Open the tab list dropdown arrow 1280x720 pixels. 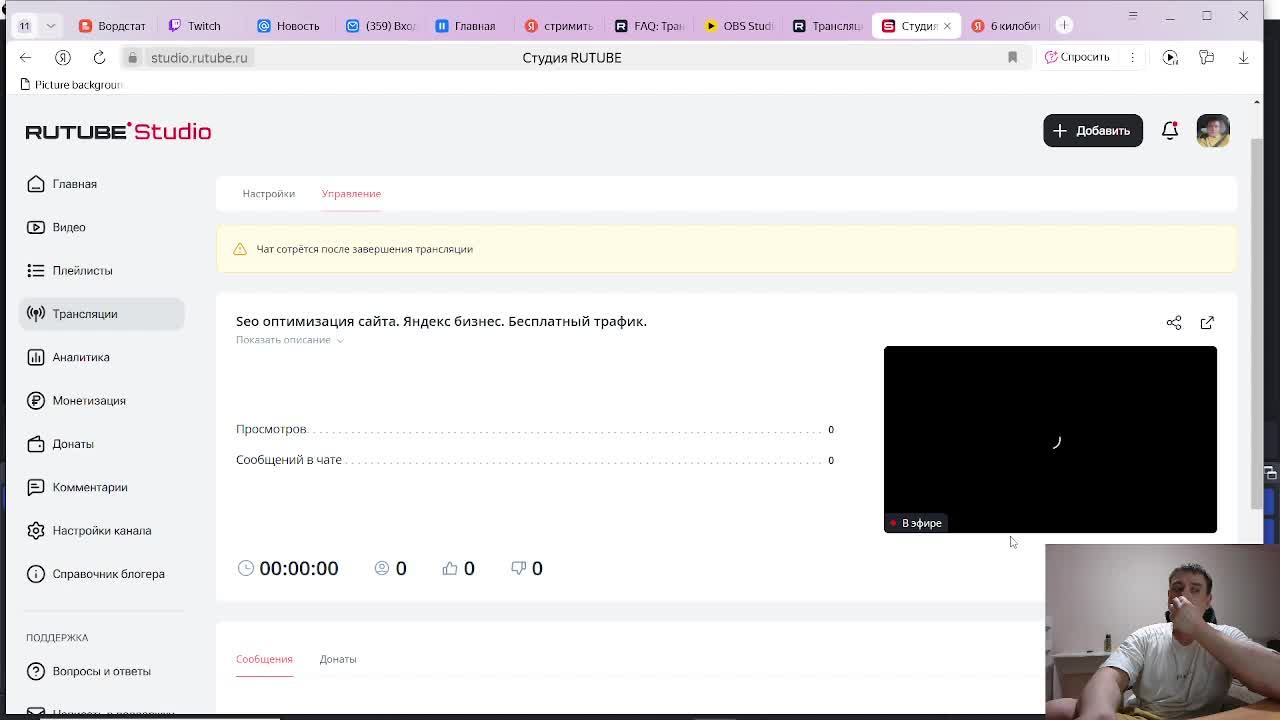(x=50, y=25)
